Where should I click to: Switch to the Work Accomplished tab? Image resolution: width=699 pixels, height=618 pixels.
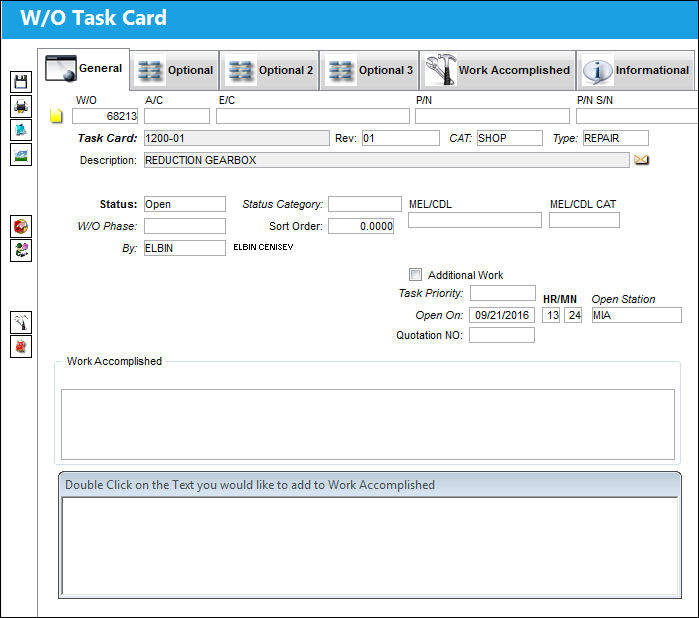(498, 70)
